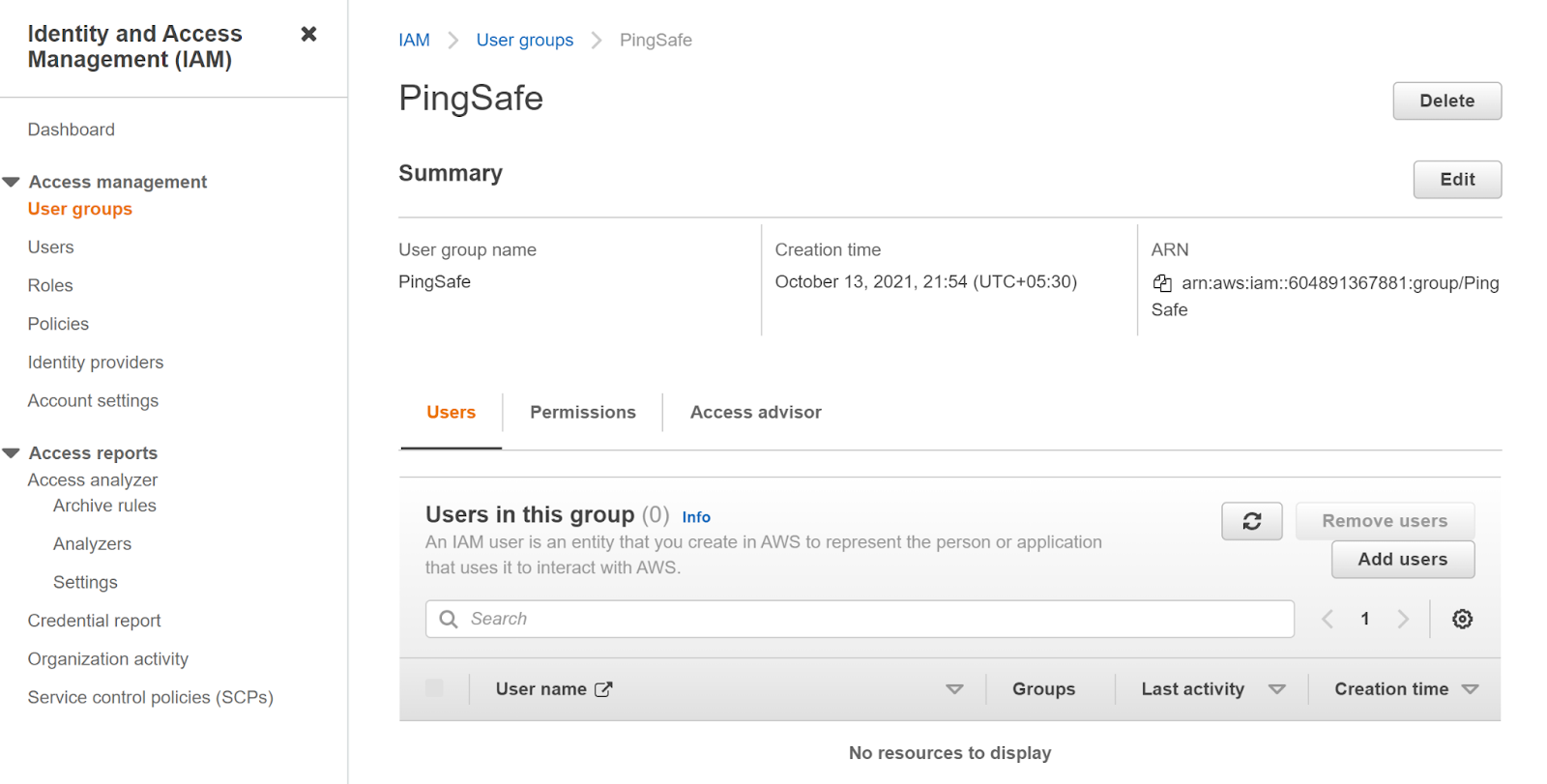Sort by Creation time column arrow
The width and height of the screenshot is (1547, 784).
click(1470, 689)
